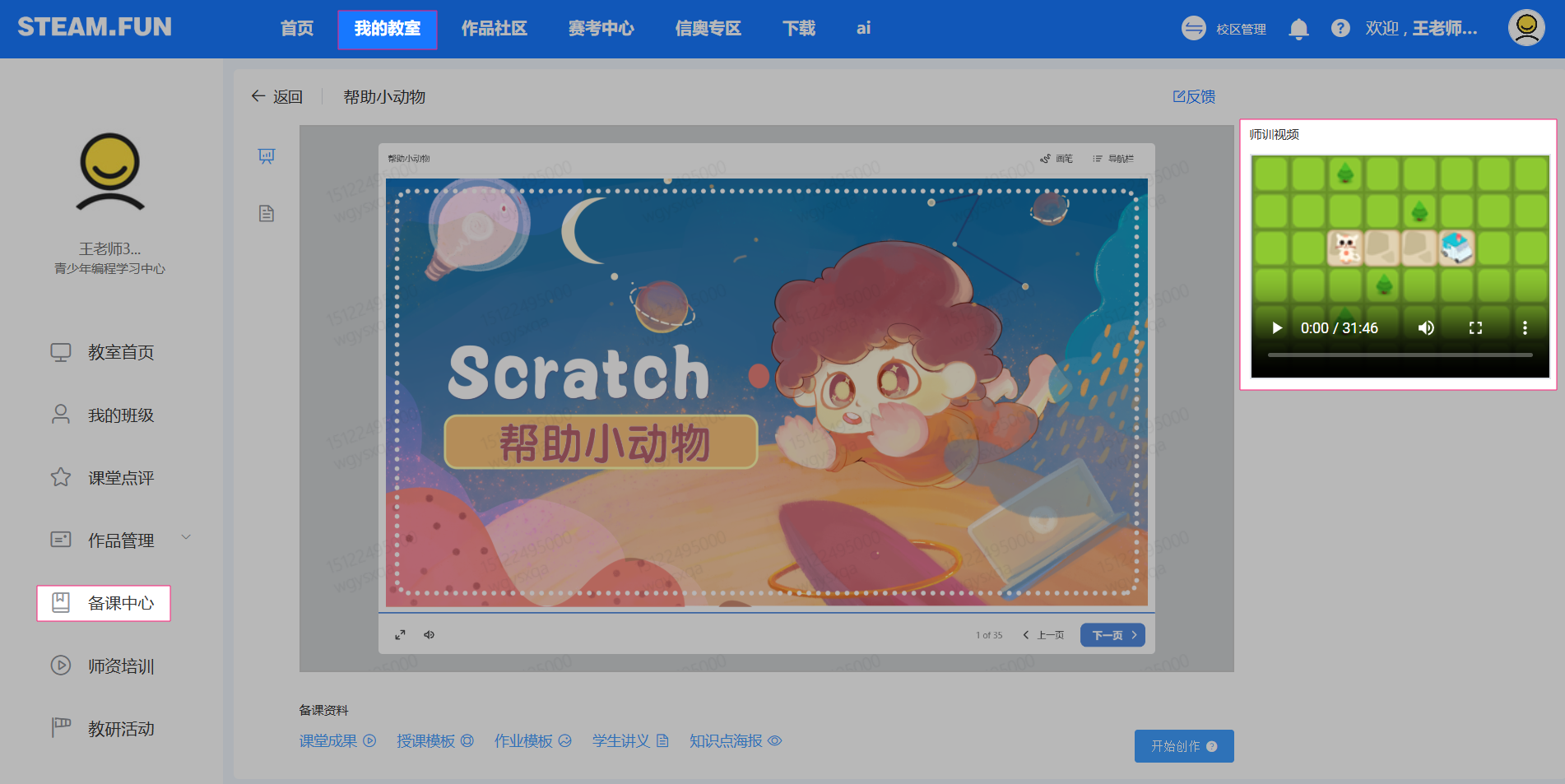The height and width of the screenshot is (784, 1565).
Task: Go to next slide with 下一页
Action: click(1112, 635)
